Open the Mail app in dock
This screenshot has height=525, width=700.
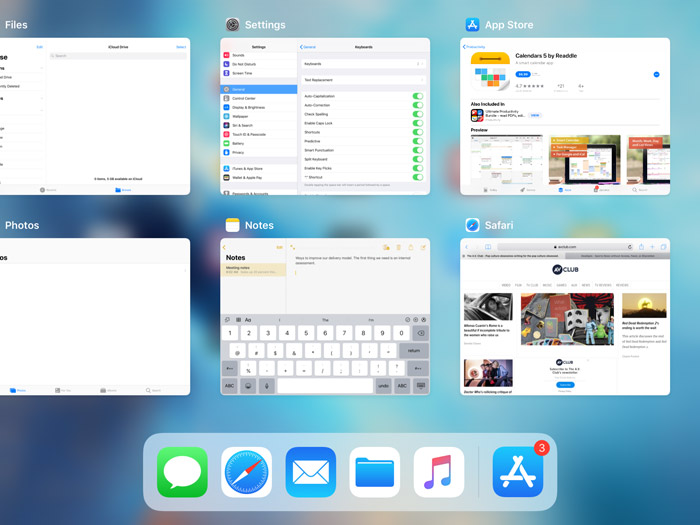(x=310, y=472)
